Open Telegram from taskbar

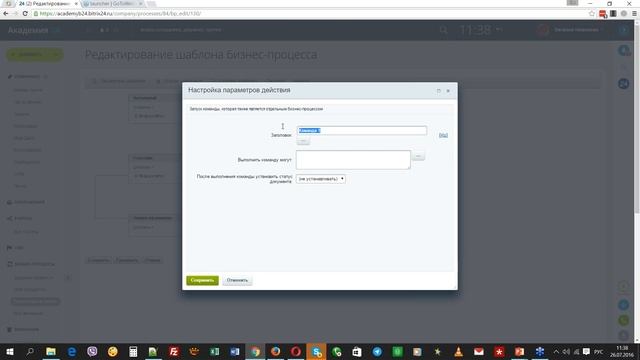(x=377, y=351)
